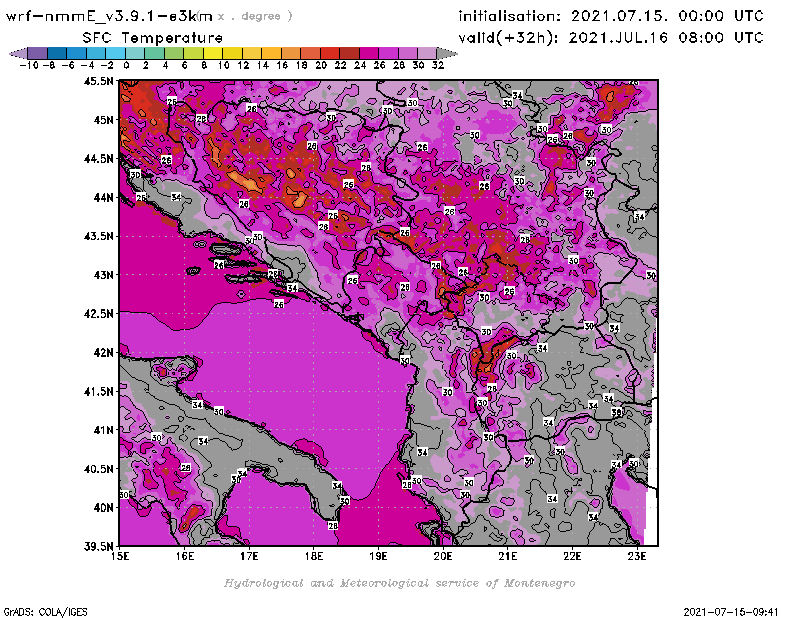
Task: Click the '40.5N' latitude label
Action: tap(99, 469)
